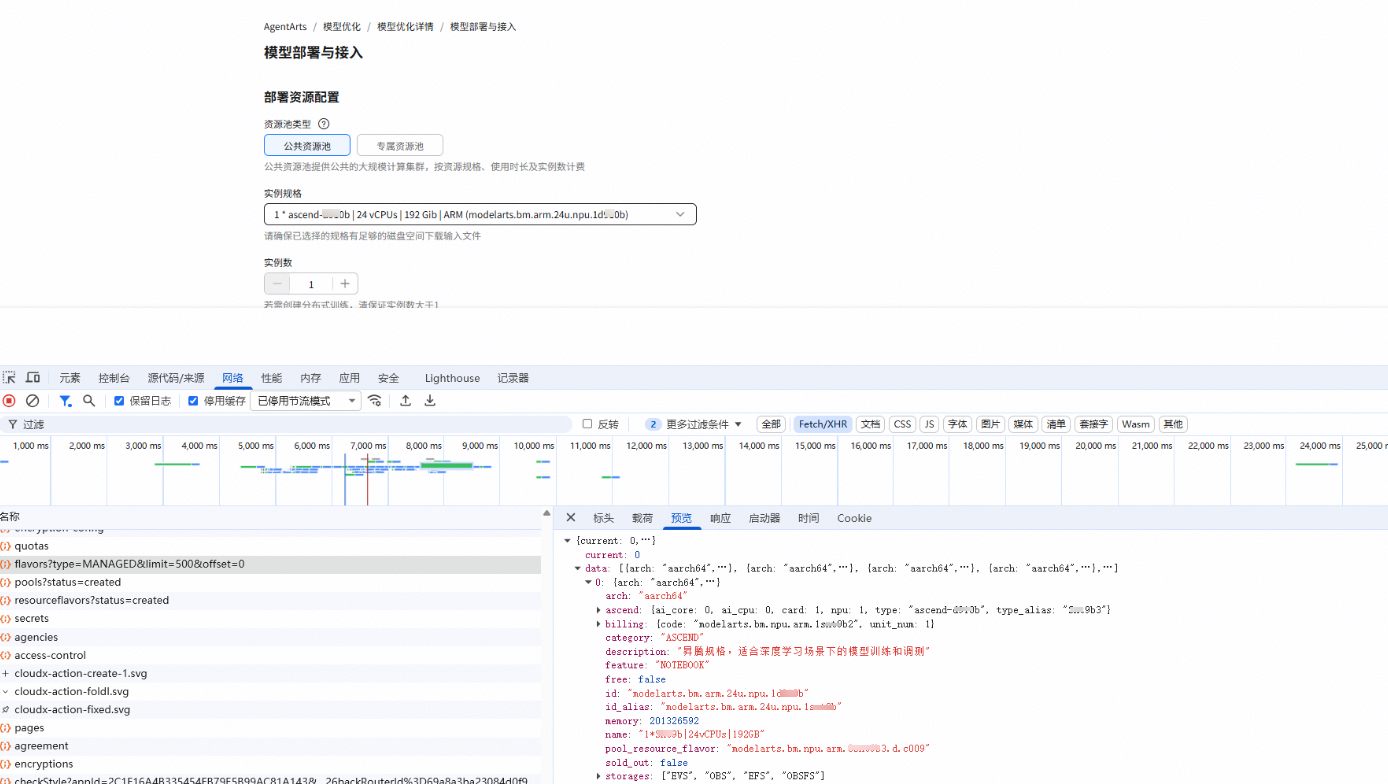The height and width of the screenshot is (784, 1388).
Task: Open the network search magnifier
Action: click(89, 401)
